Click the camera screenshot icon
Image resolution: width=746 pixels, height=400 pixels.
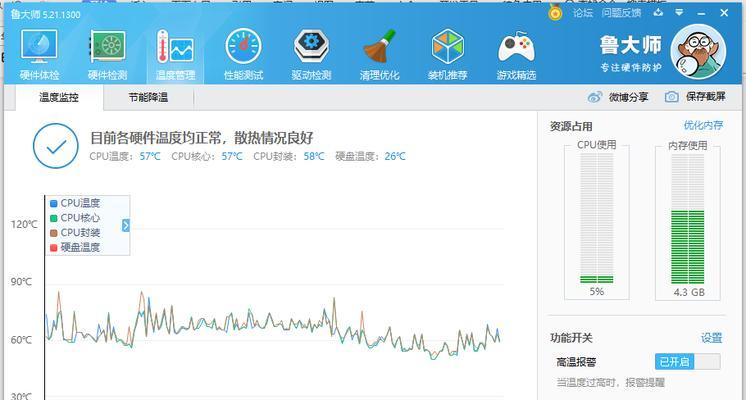pos(671,97)
